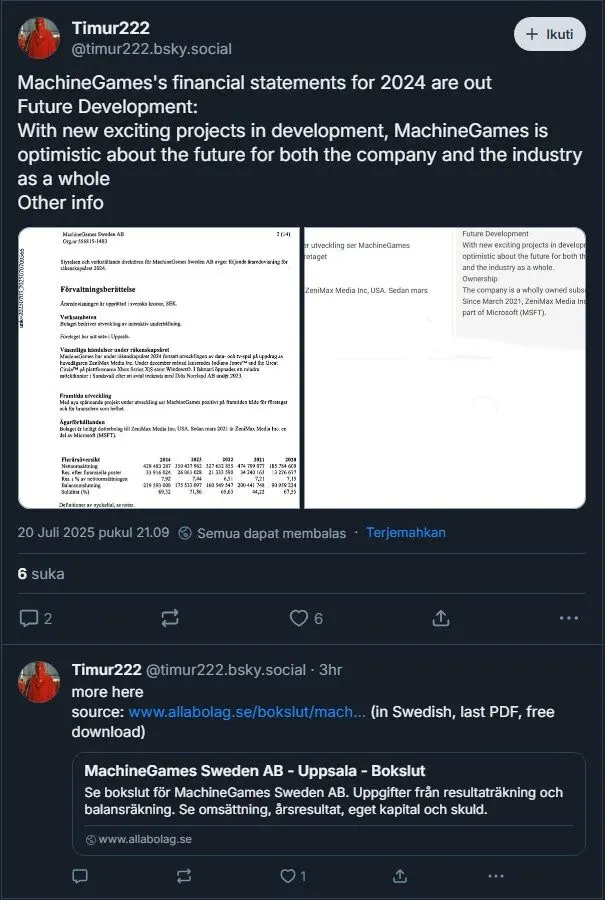Open the Future Development translation image
Image resolution: width=605 pixels, height=900 pixels.
pos(523,368)
